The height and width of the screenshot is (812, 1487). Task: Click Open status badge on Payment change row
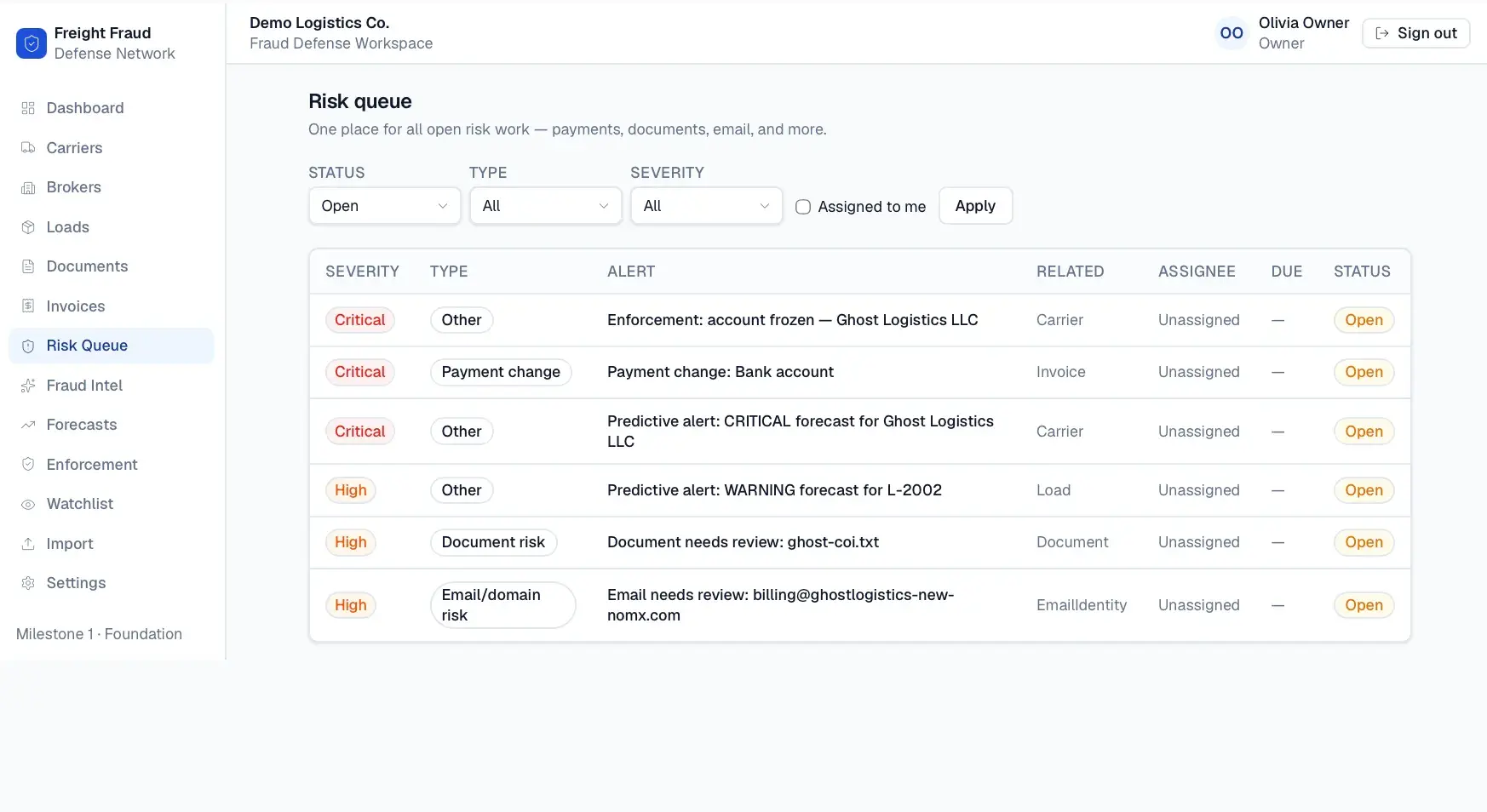(x=1364, y=372)
